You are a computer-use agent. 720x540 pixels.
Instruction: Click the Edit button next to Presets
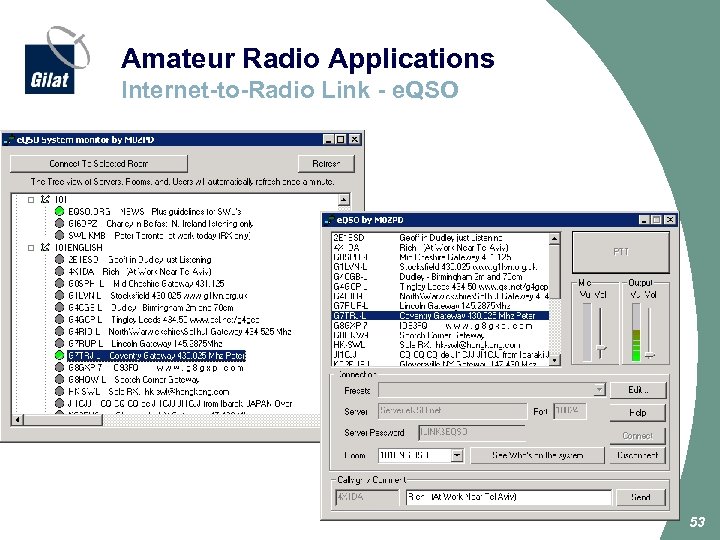coord(637,390)
